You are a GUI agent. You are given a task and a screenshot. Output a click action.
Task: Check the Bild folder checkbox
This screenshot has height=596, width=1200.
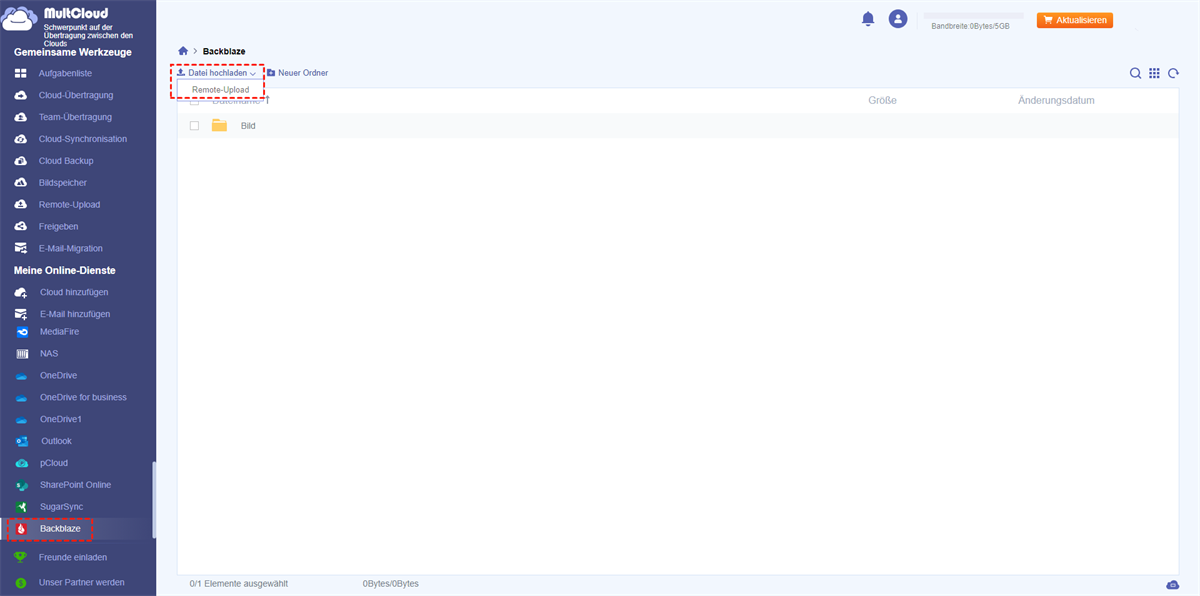(x=194, y=126)
